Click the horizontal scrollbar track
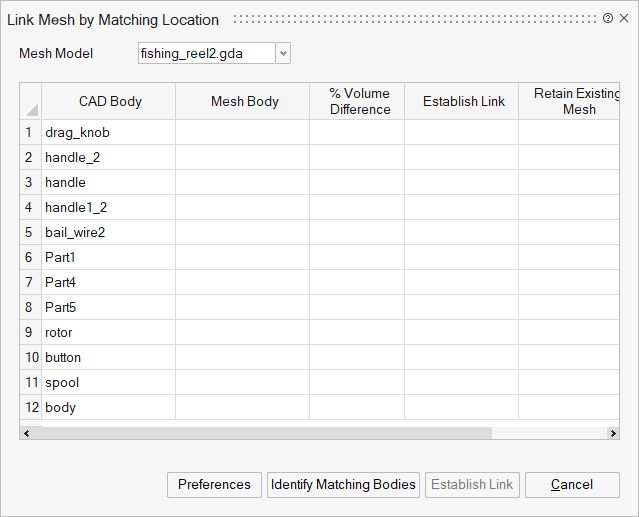 [550, 433]
